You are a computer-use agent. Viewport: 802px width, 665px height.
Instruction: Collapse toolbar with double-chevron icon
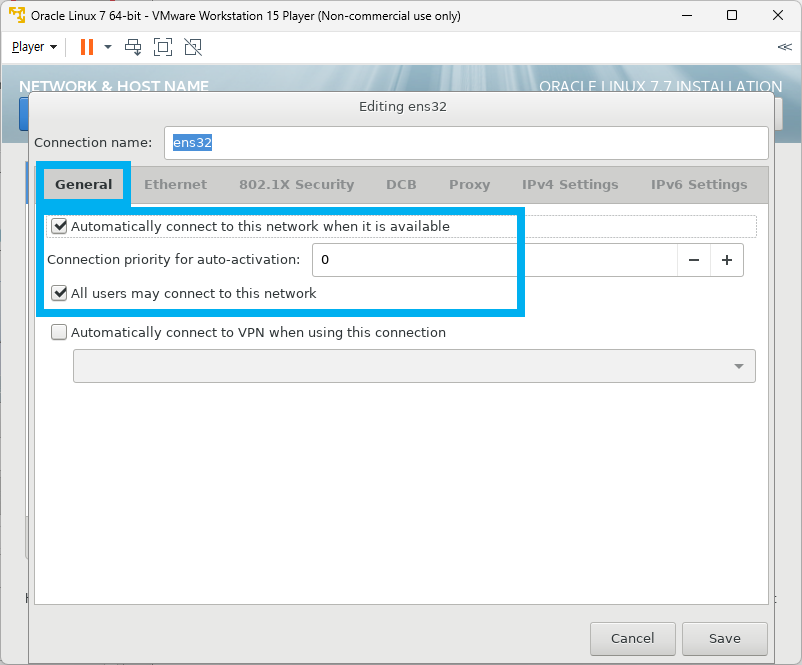[784, 47]
